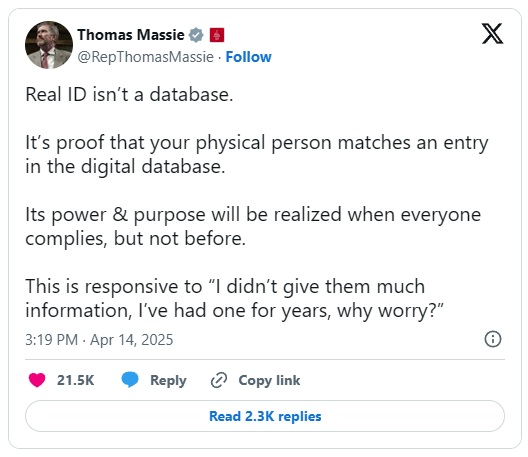Click the paragraph about the digital database
528x457 pixels.
tap(257, 155)
